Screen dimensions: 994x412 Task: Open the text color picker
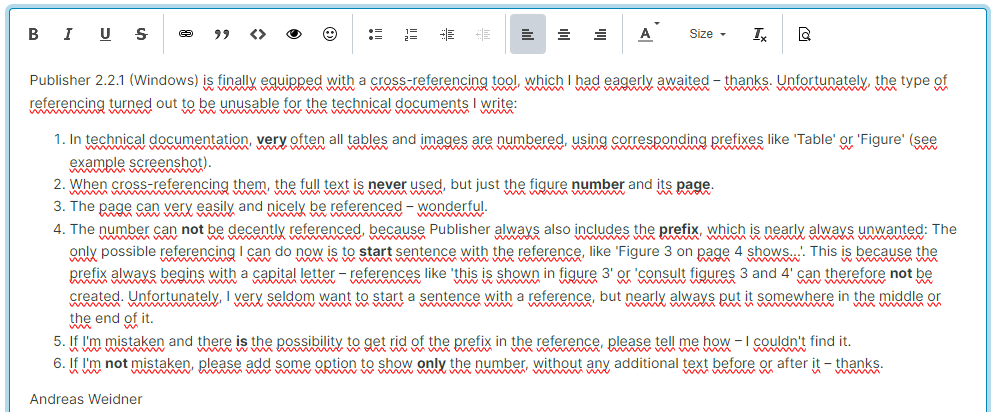(647, 34)
